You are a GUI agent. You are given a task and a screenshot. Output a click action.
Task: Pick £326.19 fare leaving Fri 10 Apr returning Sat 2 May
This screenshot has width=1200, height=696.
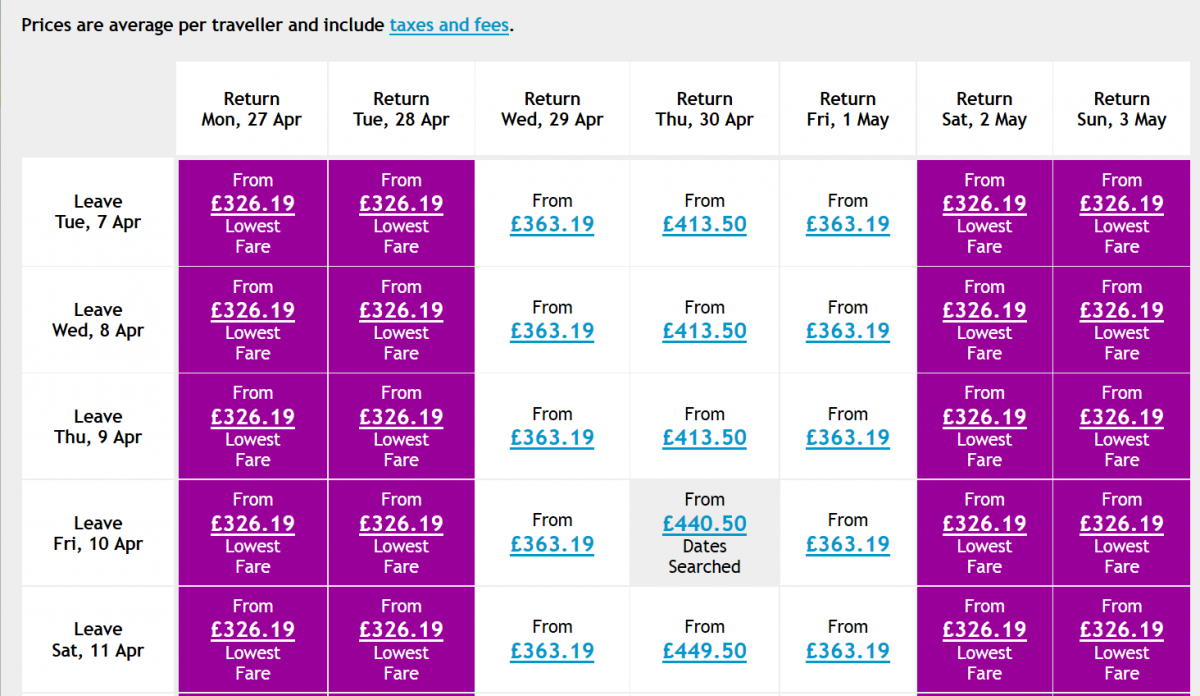984,523
